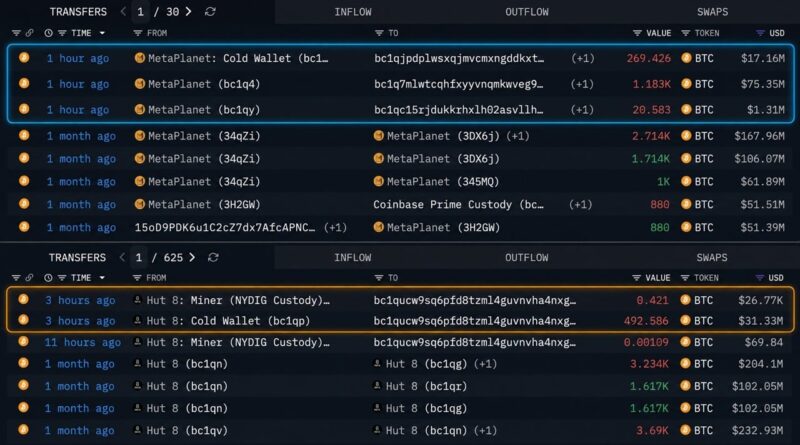This screenshot has height=445, width=800.
Task: Open the VALUE filter in top table
Action: [x=637, y=33]
